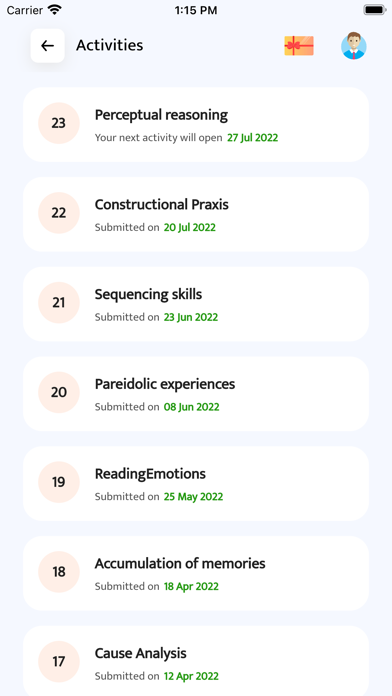The height and width of the screenshot is (696, 392).
Task: Select the Sequencing skills activity
Action: point(196,304)
